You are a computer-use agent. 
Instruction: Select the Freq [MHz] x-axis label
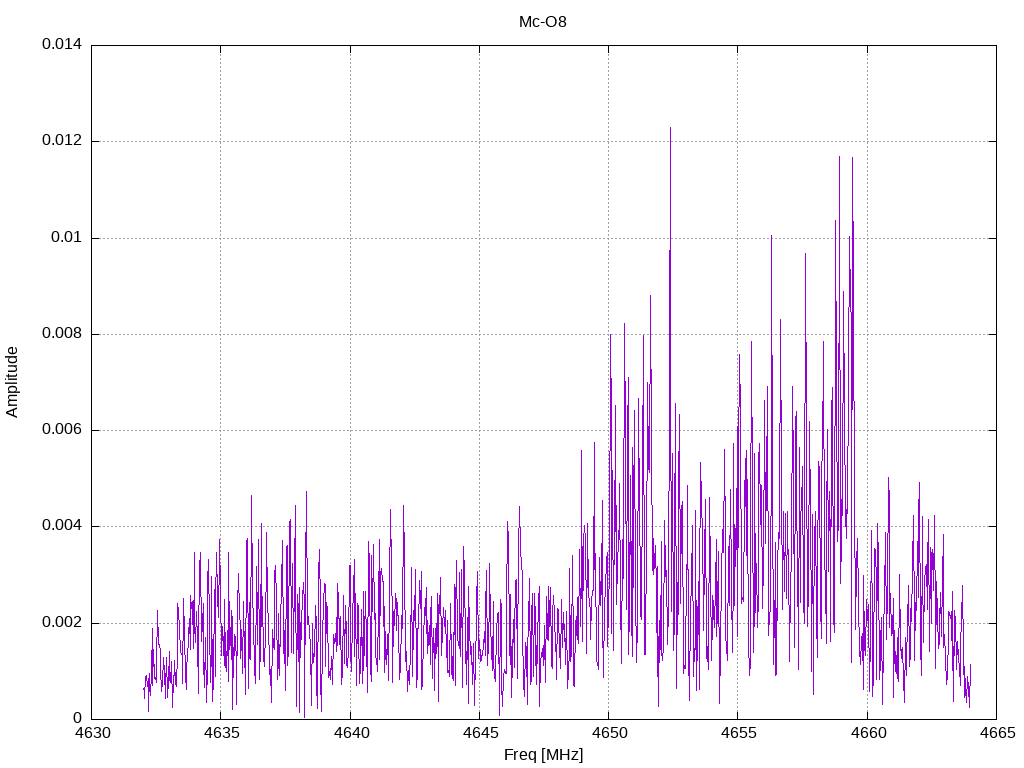(543, 755)
